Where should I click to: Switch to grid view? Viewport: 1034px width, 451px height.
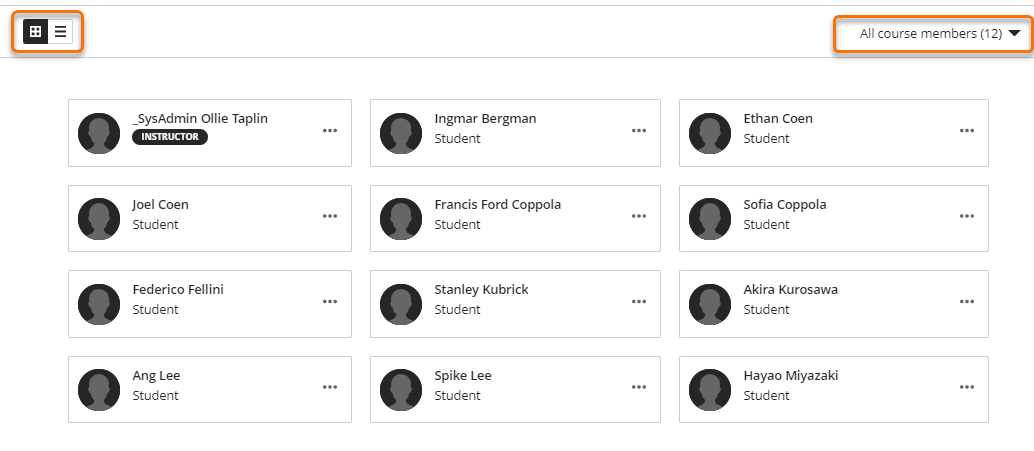[35, 32]
